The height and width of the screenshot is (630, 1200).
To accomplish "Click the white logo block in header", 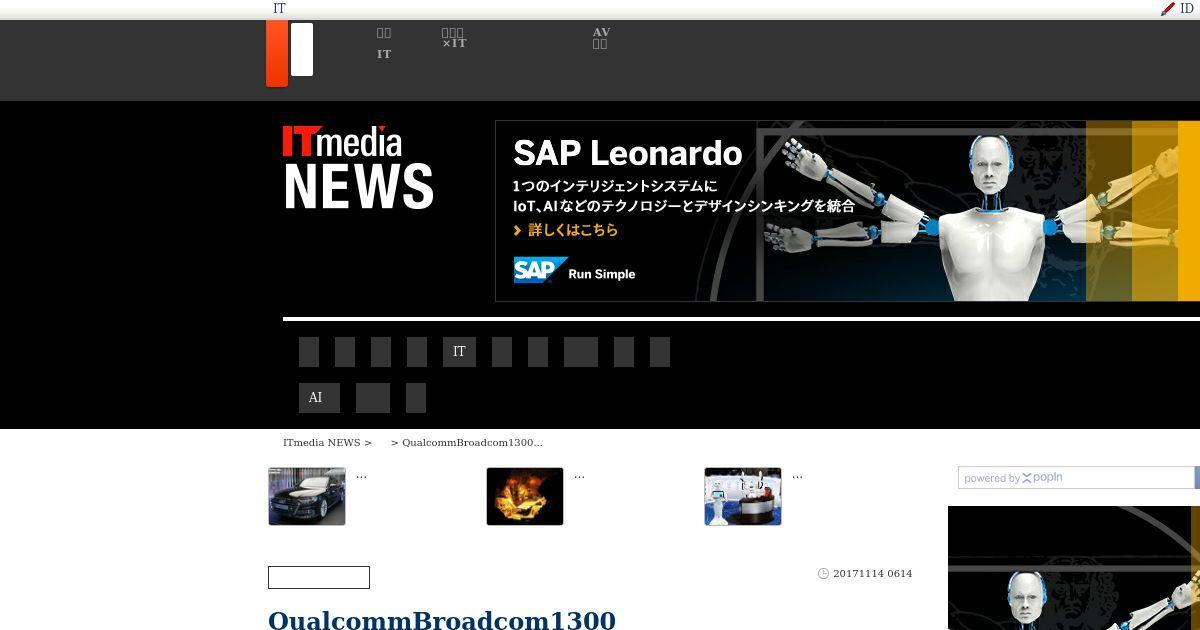I will (x=302, y=50).
